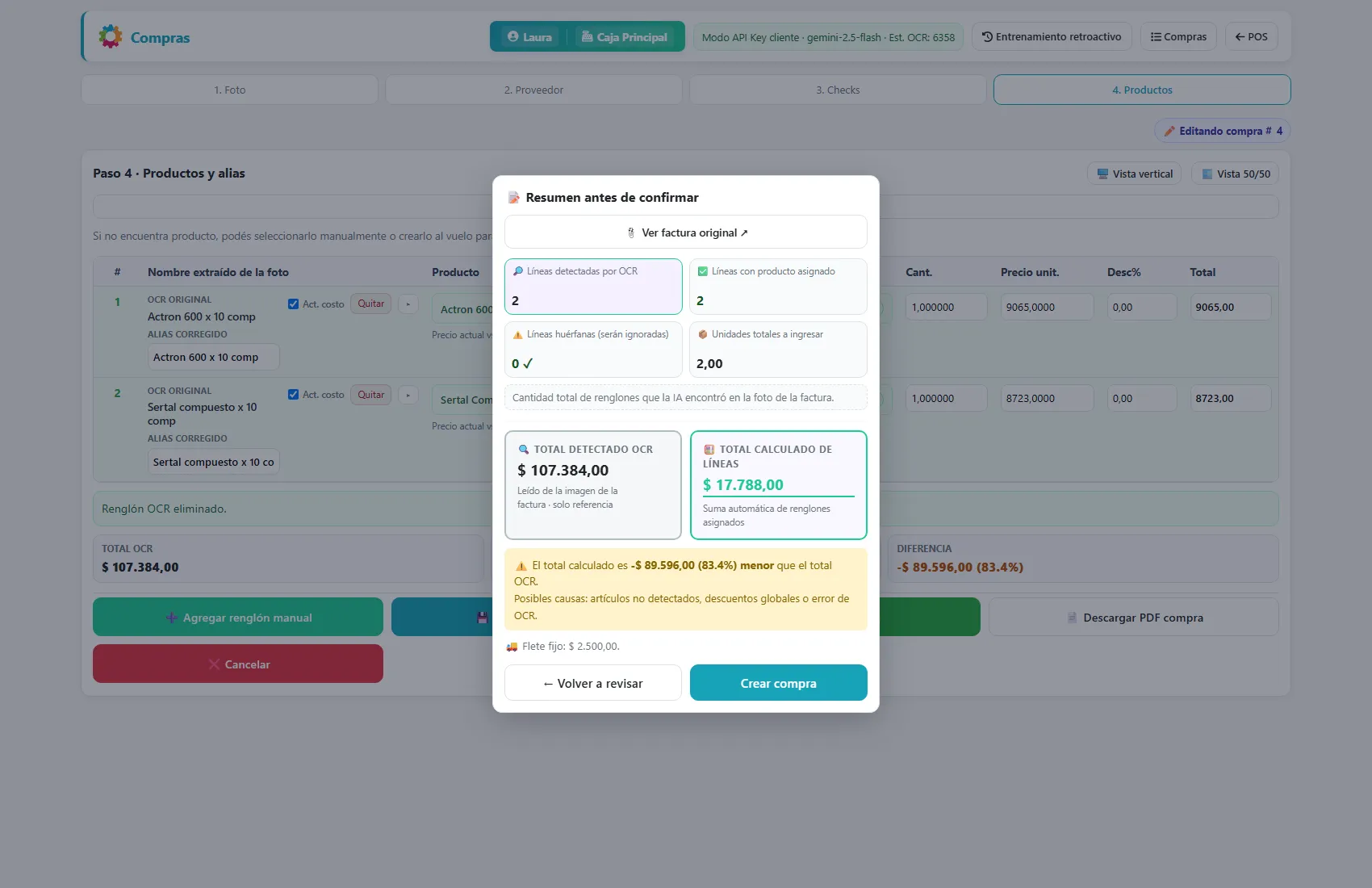Toggle Act. costo checkbox for Sertal row
Screen dimensions: 1372x888
pos(293,395)
